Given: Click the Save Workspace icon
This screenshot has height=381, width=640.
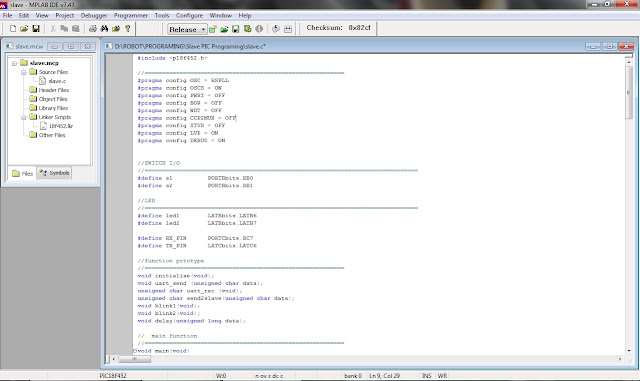Looking at the screenshot, I should click(236, 29).
